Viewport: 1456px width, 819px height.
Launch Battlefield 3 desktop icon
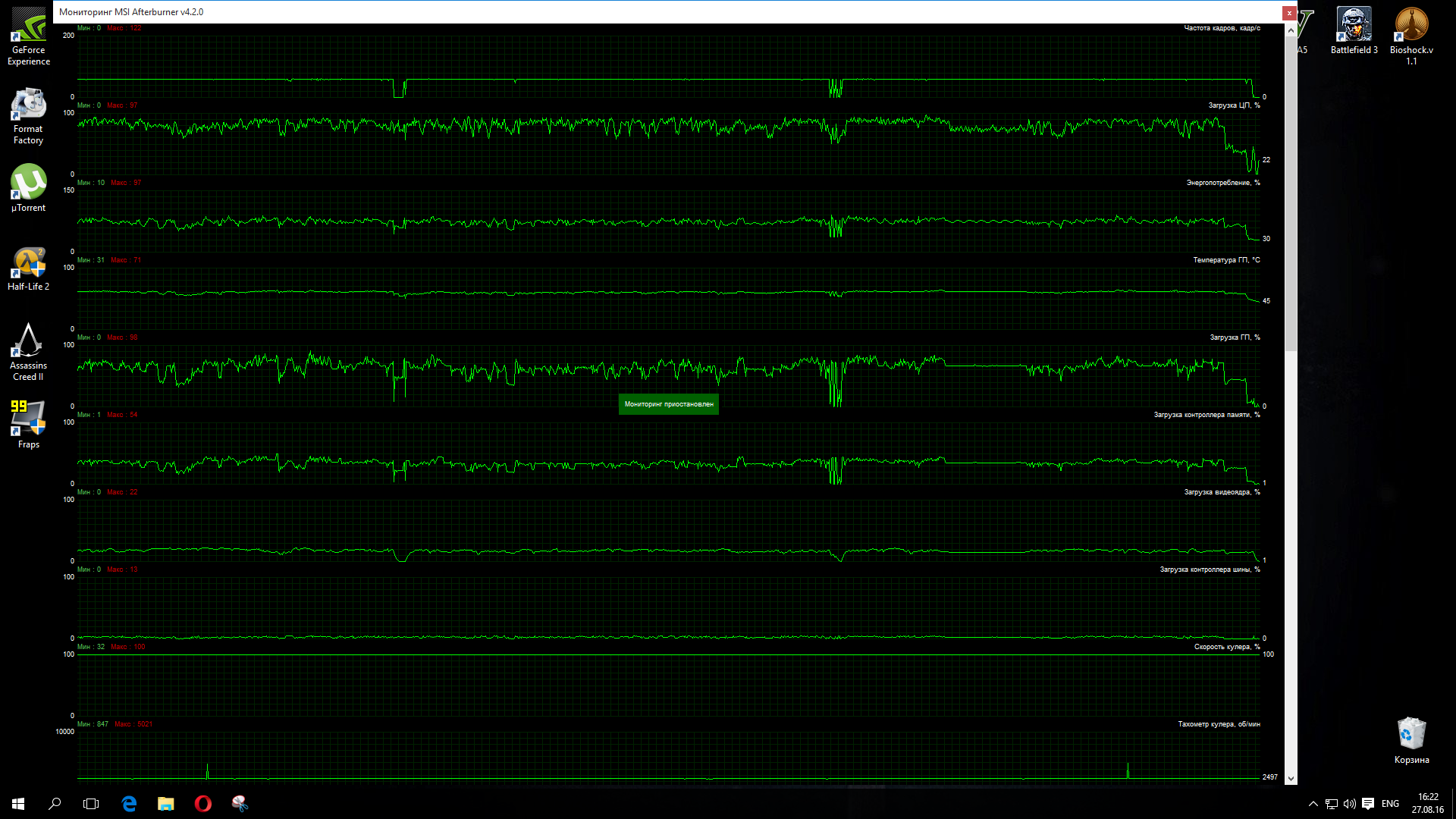1354,27
